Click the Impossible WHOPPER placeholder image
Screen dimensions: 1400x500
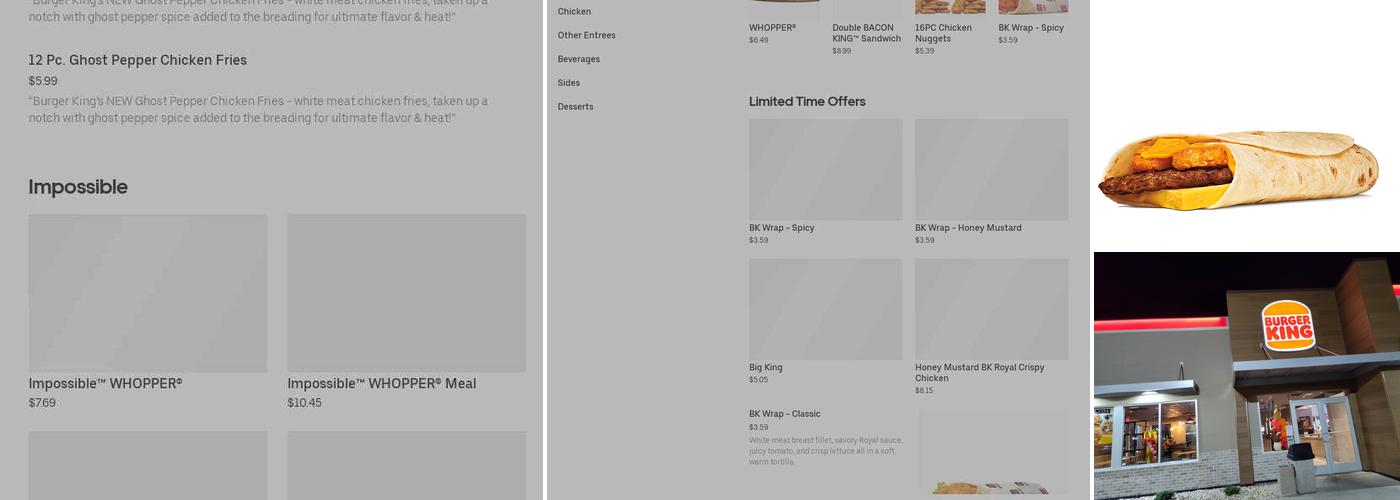(148, 293)
